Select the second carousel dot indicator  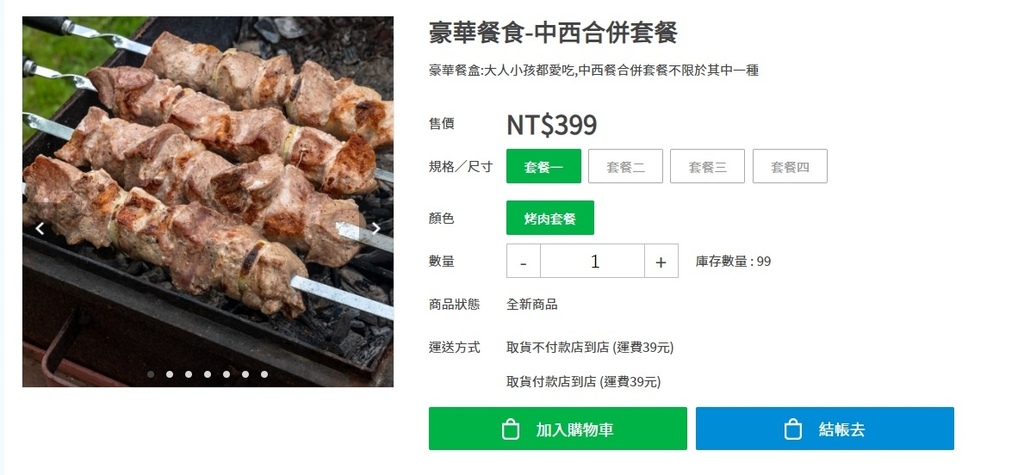pyautogui.click(x=170, y=374)
